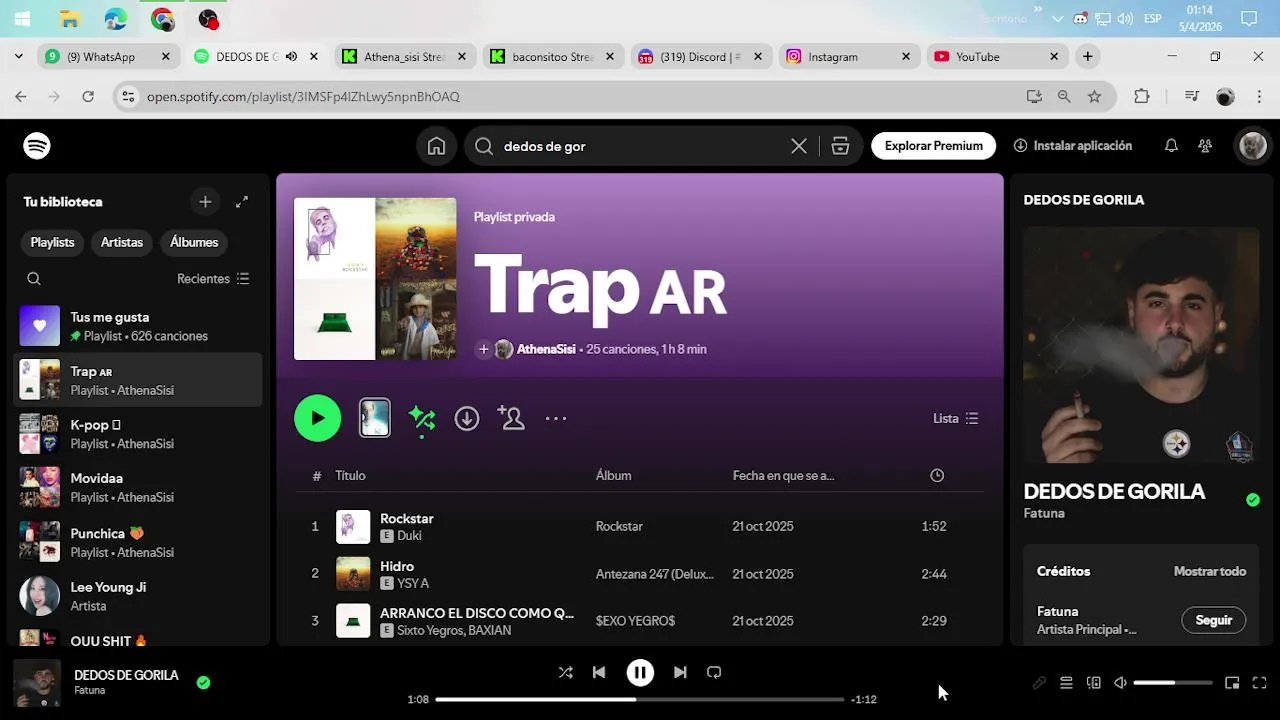Open Windows Start menu
Image resolution: width=1280 pixels, height=720 pixels.
[22, 18]
